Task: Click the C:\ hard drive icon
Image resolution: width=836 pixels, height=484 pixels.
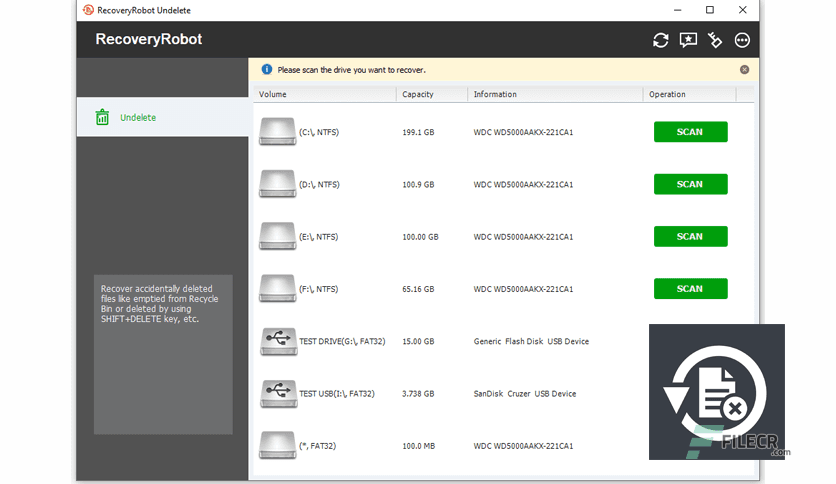Action: pyautogui.click(x=277, y=132)
